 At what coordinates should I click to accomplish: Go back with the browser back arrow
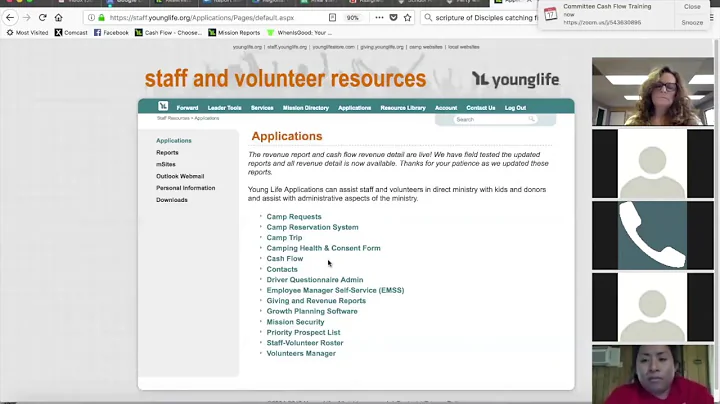click(x=10, y=17)
